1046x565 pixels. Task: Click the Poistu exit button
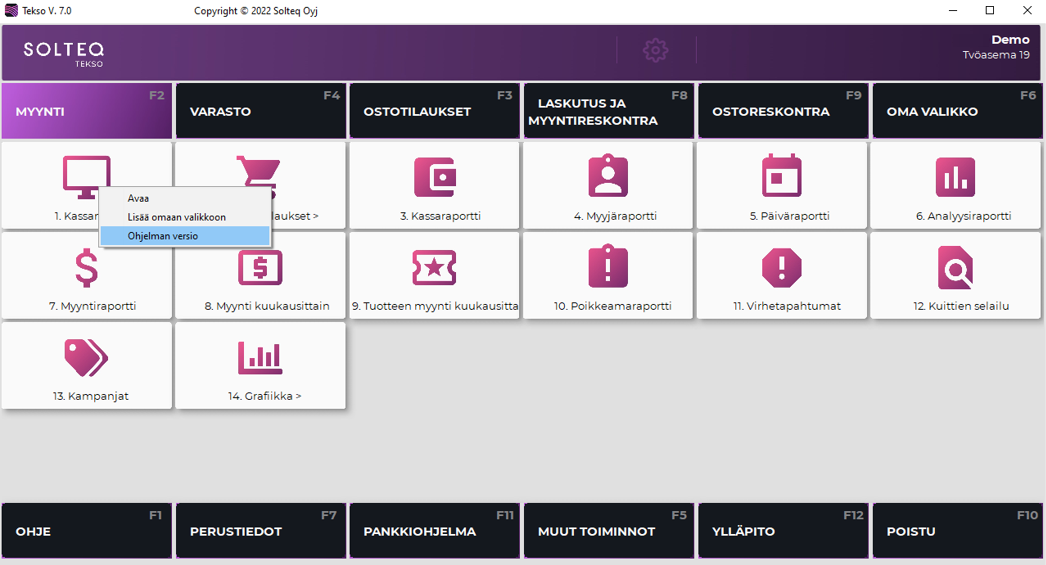(957, 531)
